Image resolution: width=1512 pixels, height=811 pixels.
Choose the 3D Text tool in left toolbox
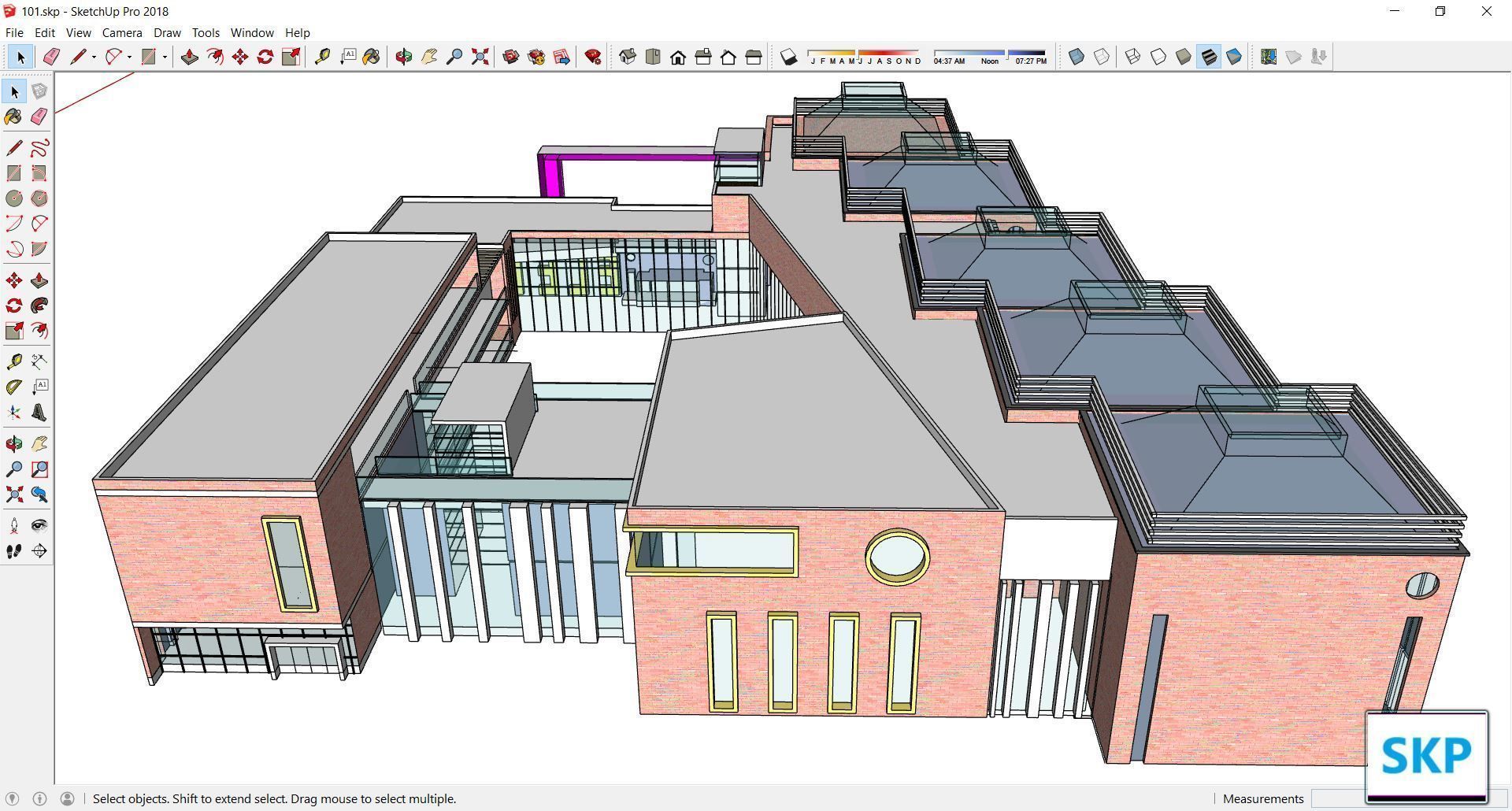coord(39,413)
